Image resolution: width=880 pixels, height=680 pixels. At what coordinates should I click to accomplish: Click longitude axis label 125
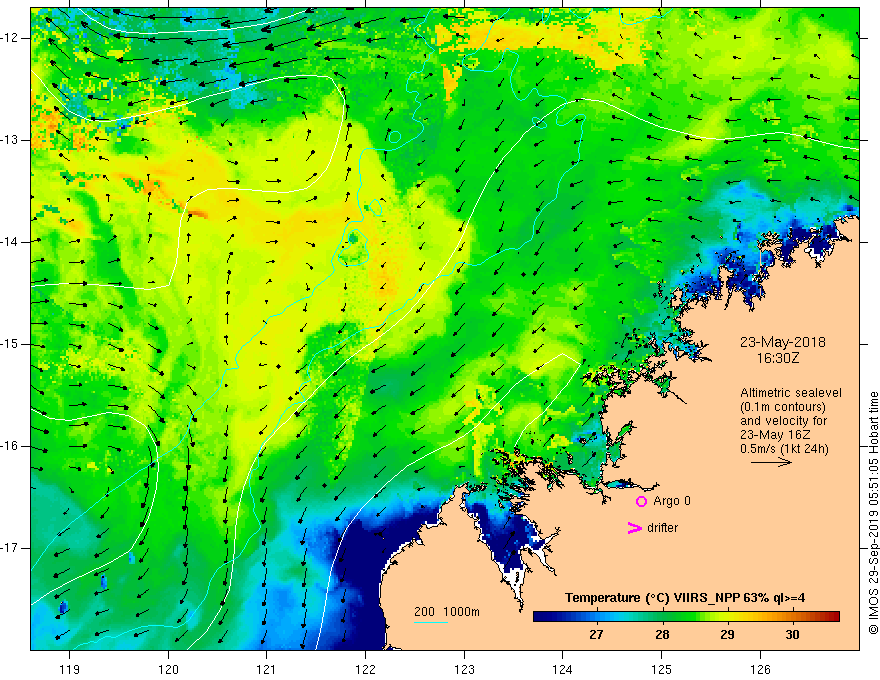[x=662, y=669]
